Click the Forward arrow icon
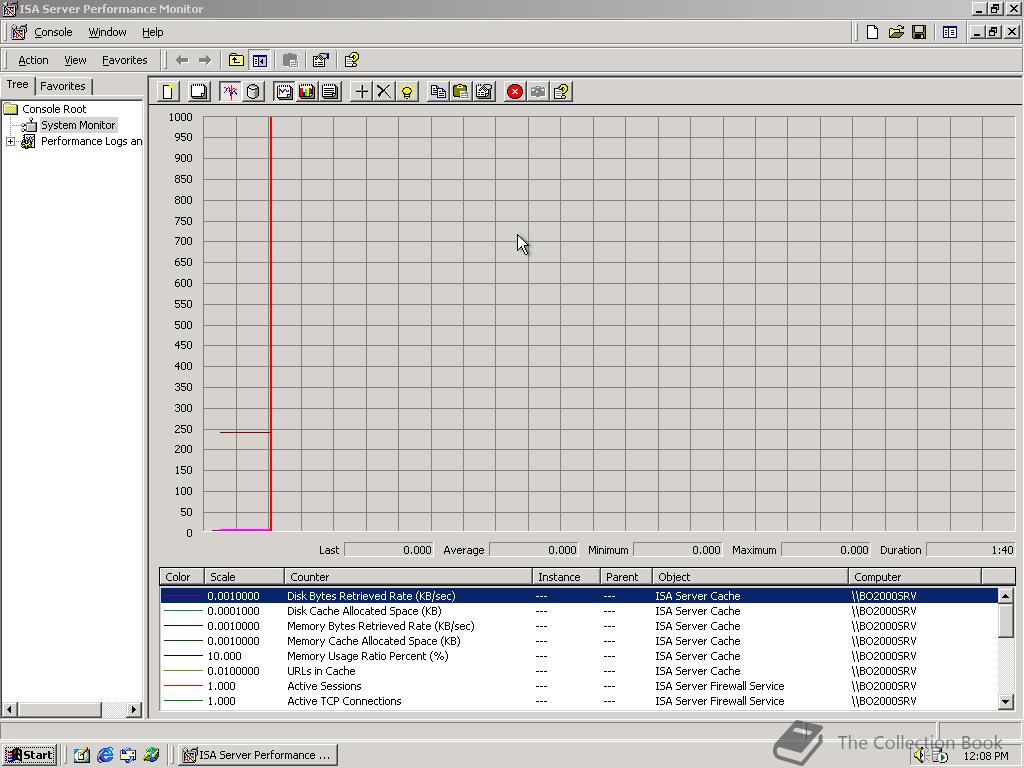The image size is (1024, 768). pyautogui.click(x=205, y=60)
